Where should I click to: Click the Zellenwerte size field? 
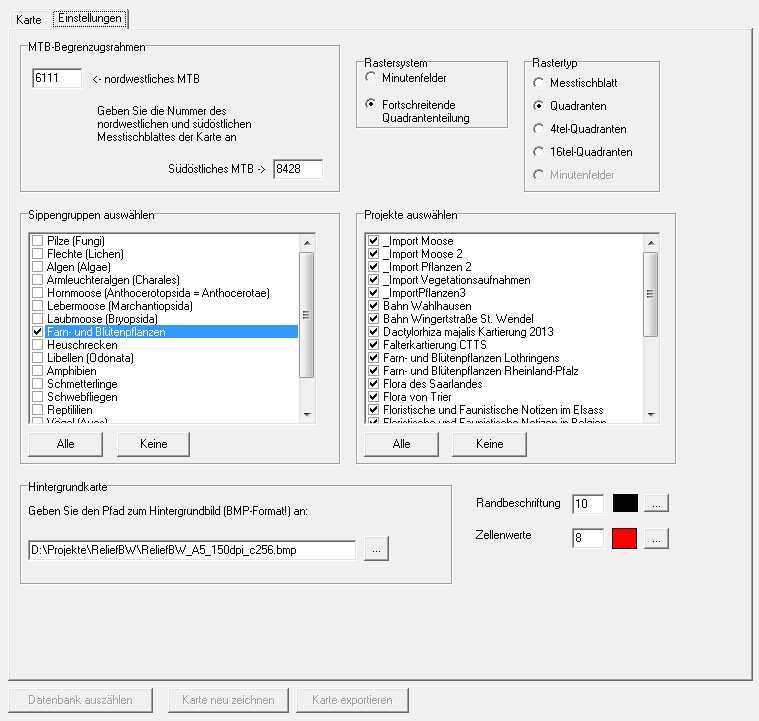588,538
